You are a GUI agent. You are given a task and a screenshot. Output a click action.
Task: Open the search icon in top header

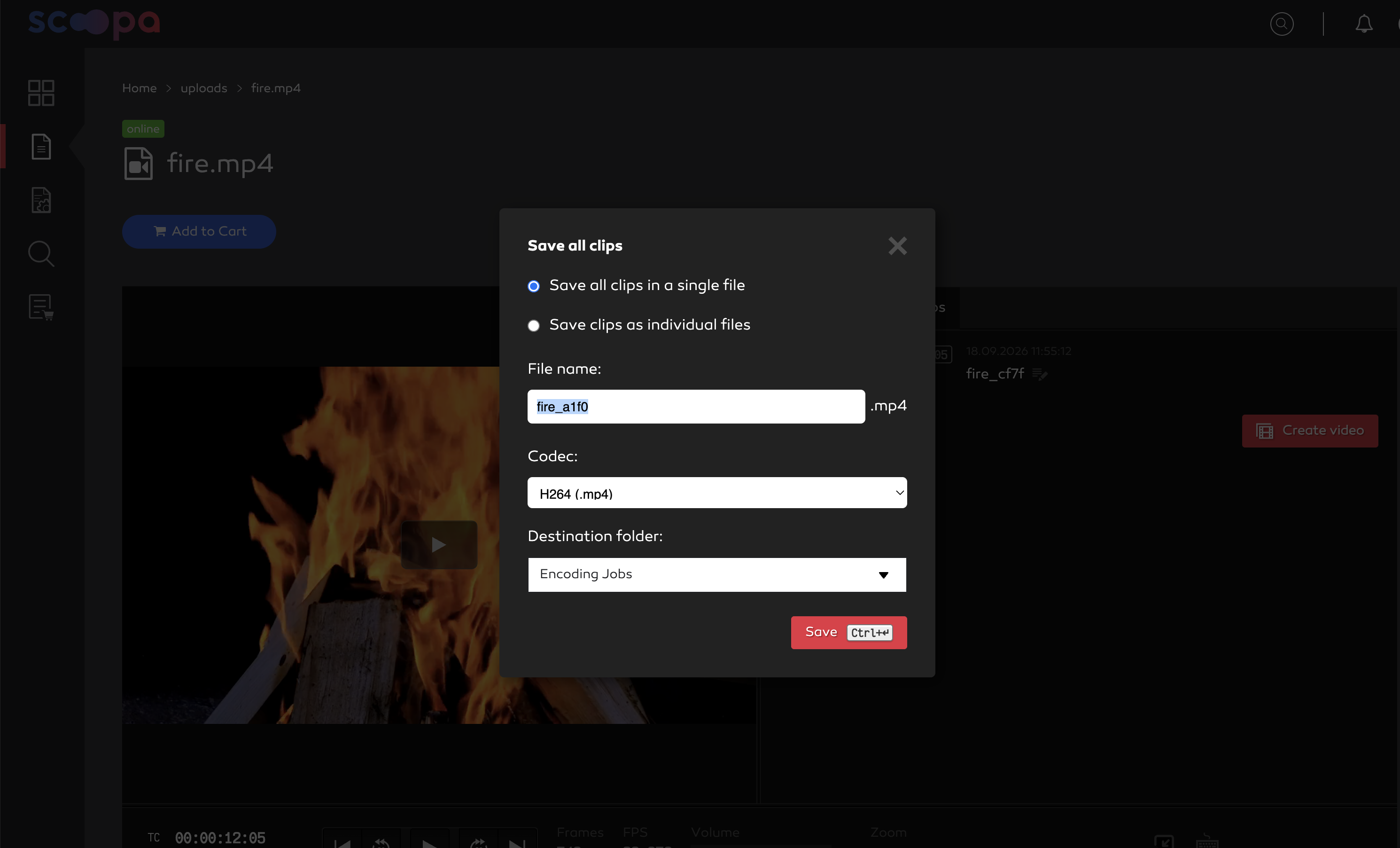[x=1282, y=24]
